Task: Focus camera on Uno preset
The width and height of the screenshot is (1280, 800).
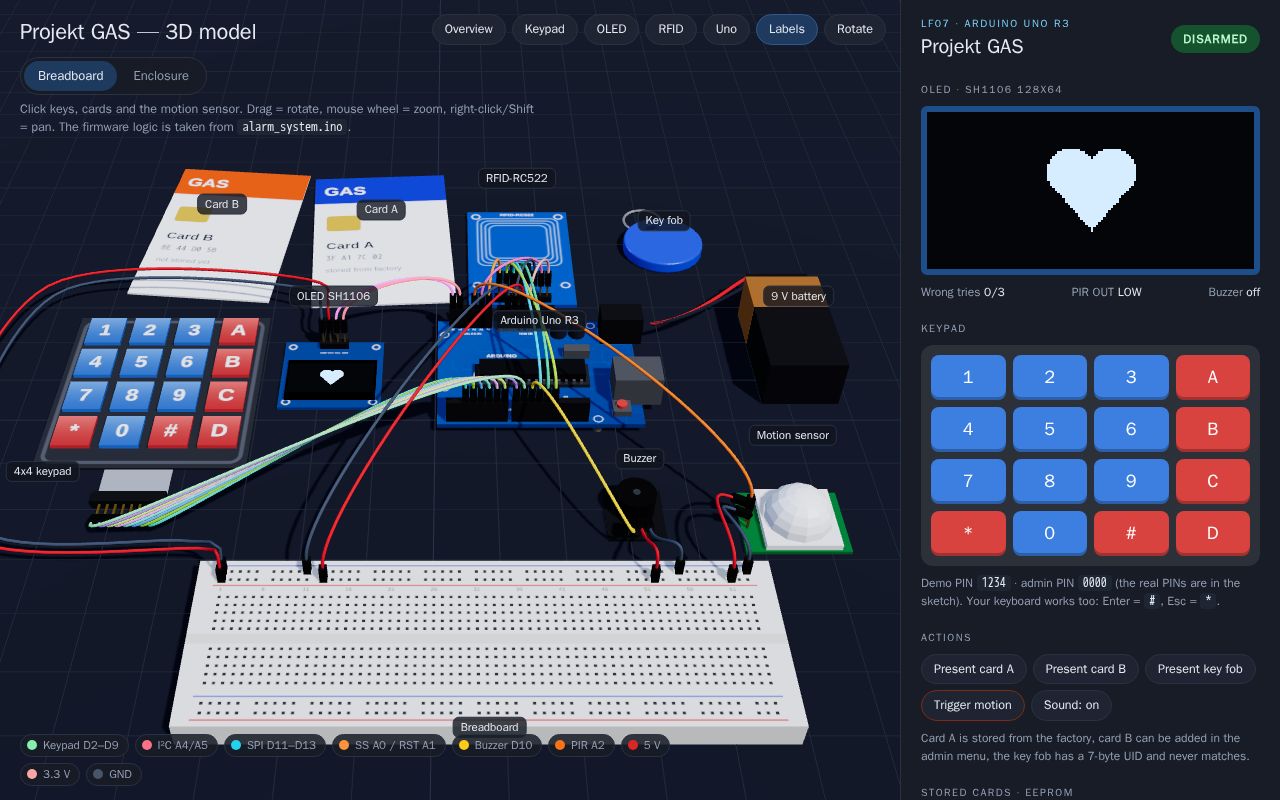Action: (726, 29)
